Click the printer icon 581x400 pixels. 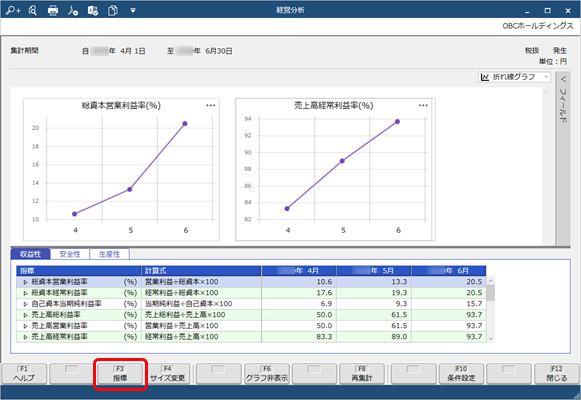[53, 10]
